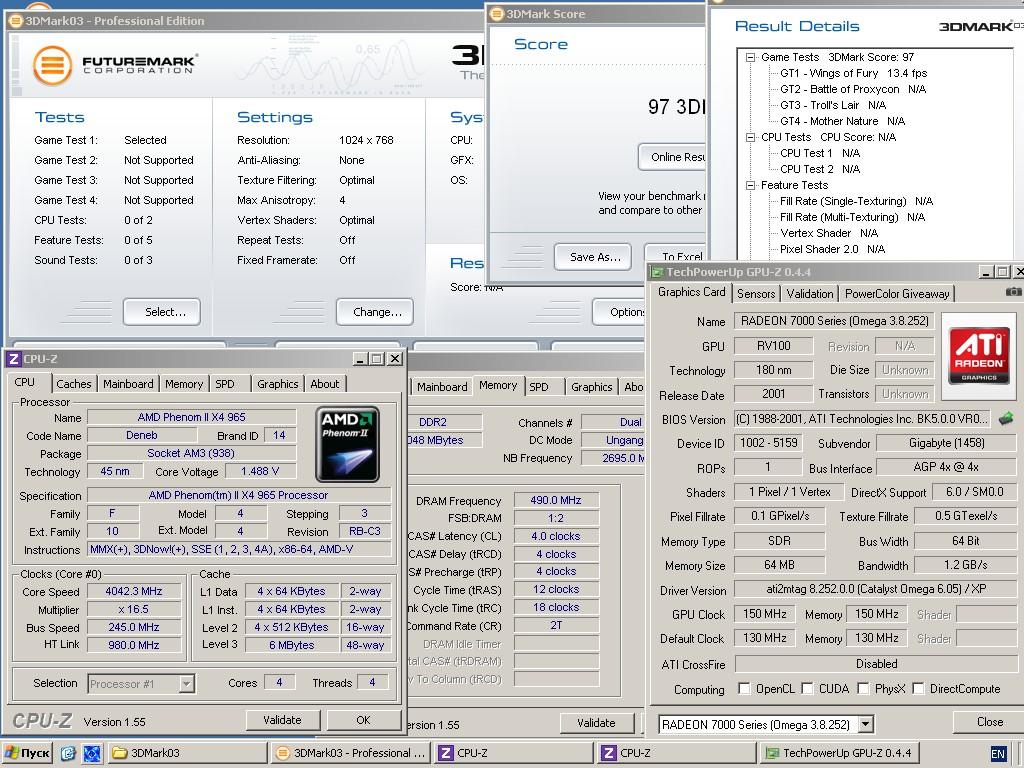
Task: Select GT2 - Battle of Proxycon tree row
Action: point(853,89)
